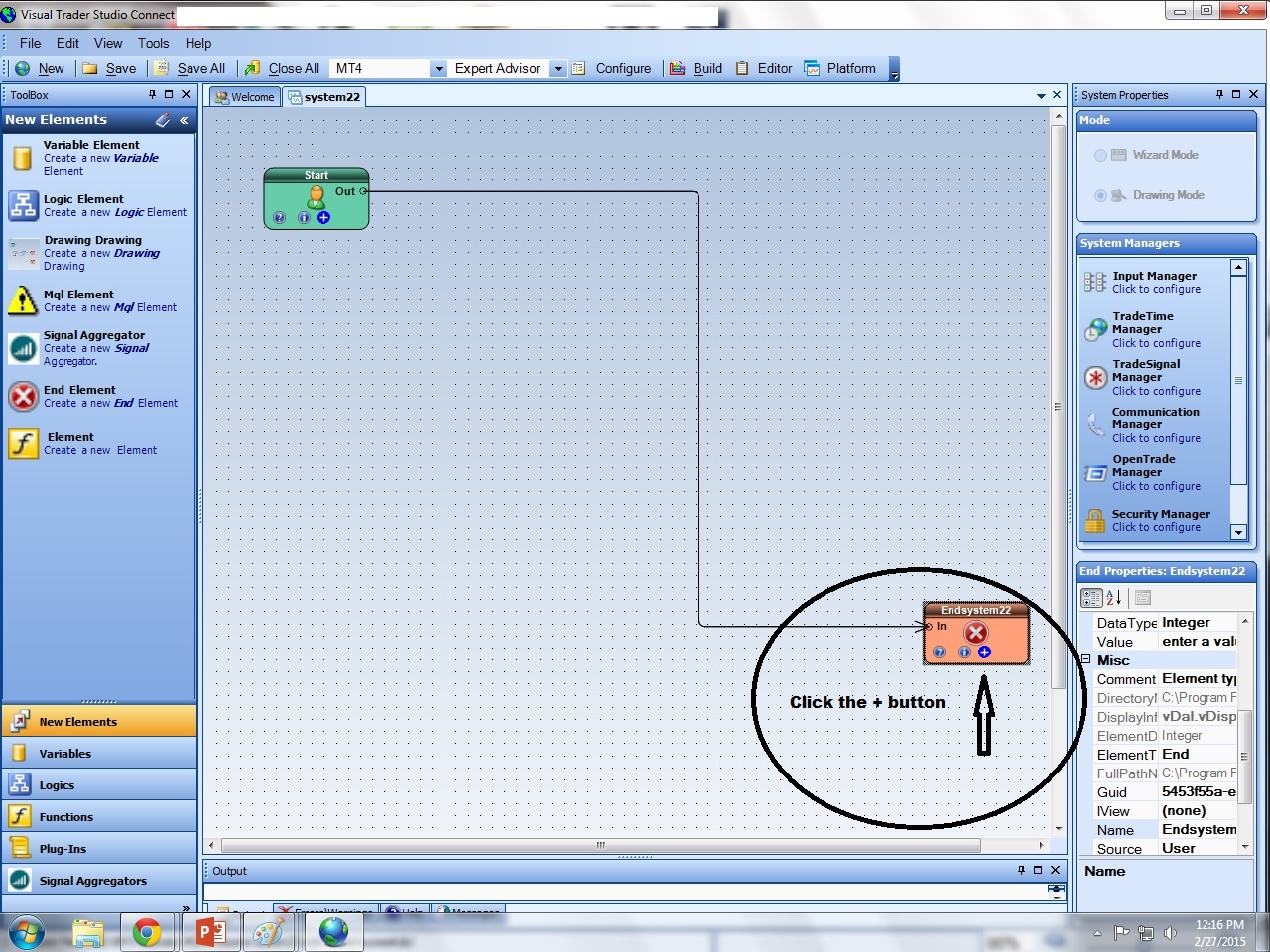Image resolution: width=1270 pixels, height=952 pixels.
Task: Select the New Elements category button
Action: pos(99,721)
